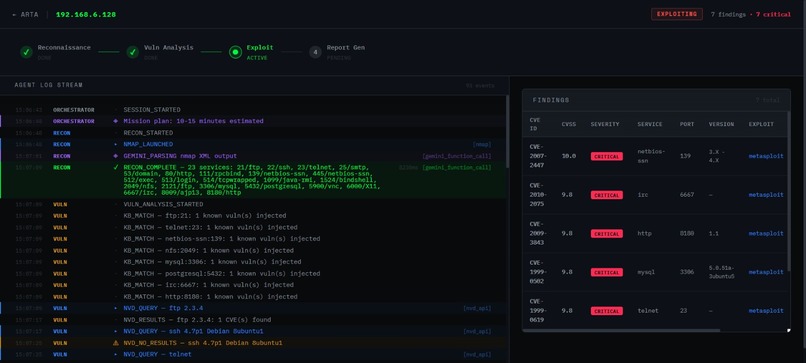Select the NMAP_LAUNCHED log entry

[253, 144]
